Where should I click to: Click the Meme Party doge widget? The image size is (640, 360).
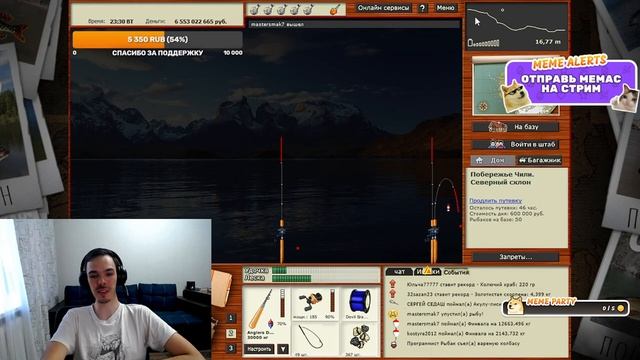[x=565, y=306]
